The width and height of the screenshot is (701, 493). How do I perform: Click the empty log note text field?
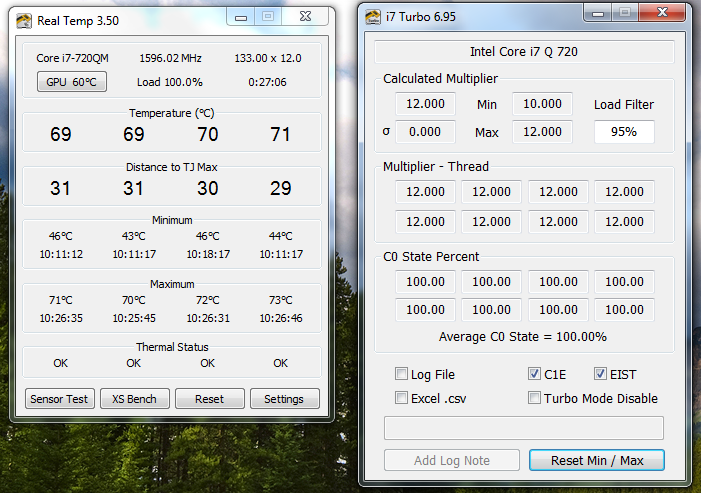click(524, 428)
